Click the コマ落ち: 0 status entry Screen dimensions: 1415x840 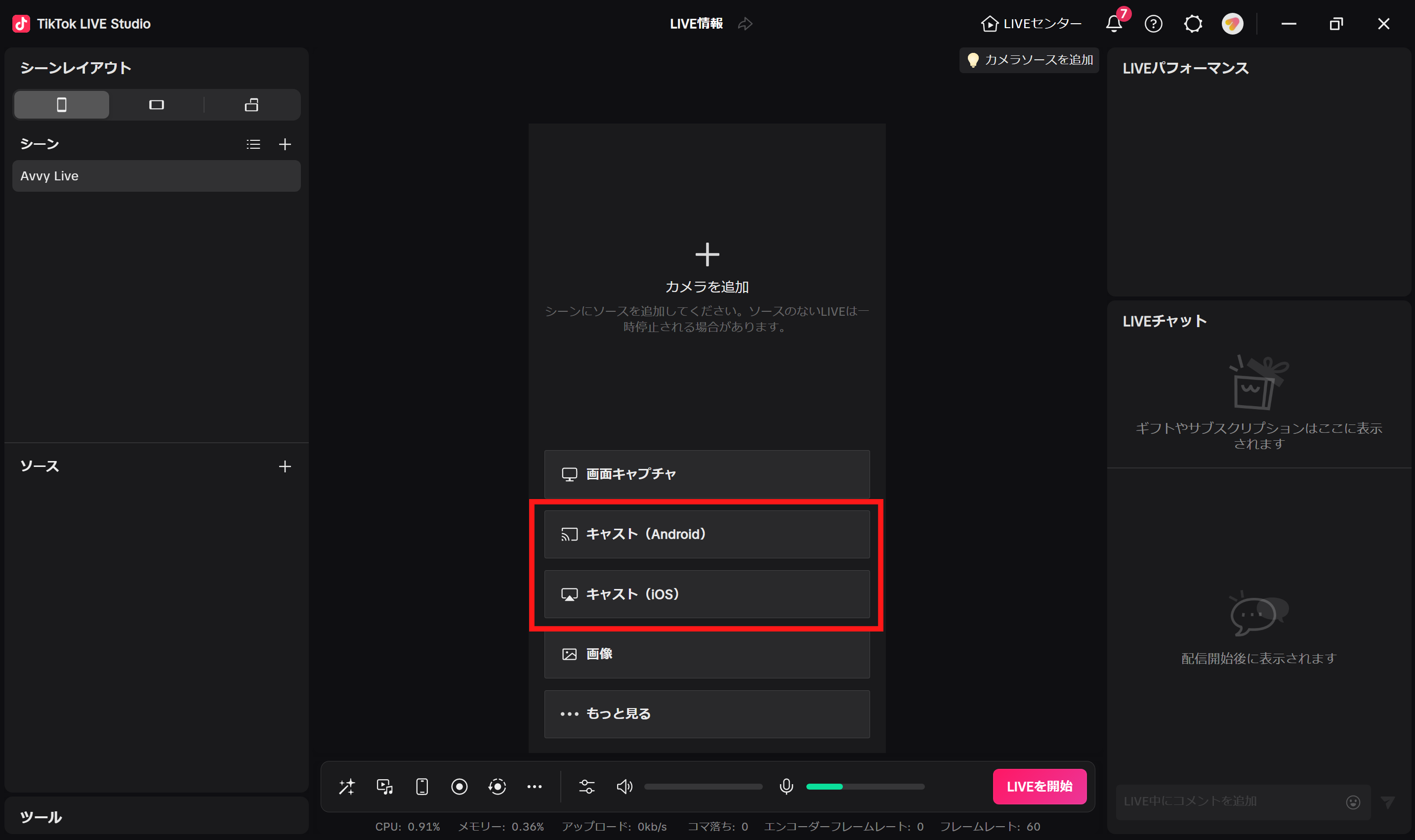(718, 827)
